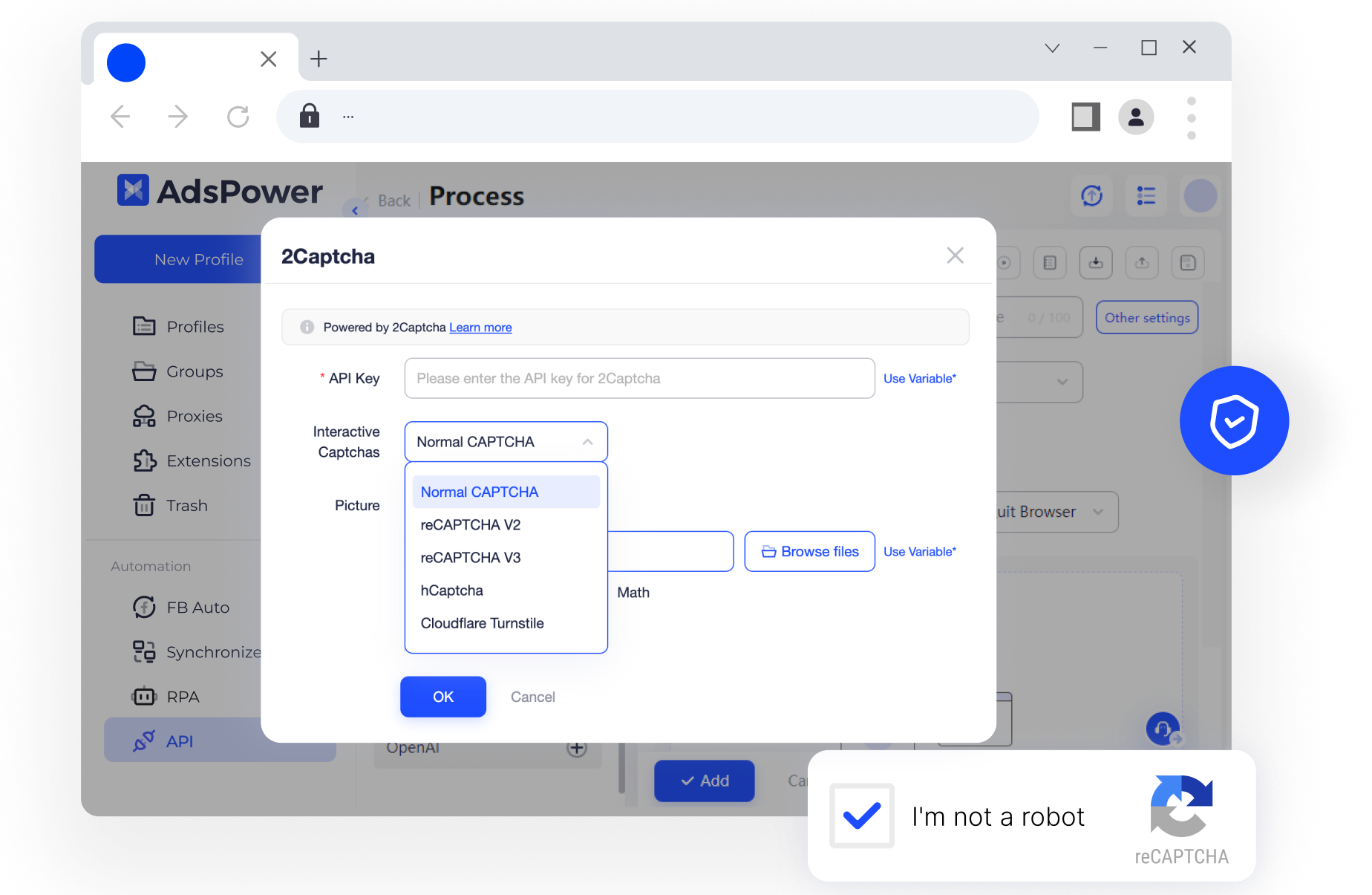Click the Other settings button

click(1147, 317)
